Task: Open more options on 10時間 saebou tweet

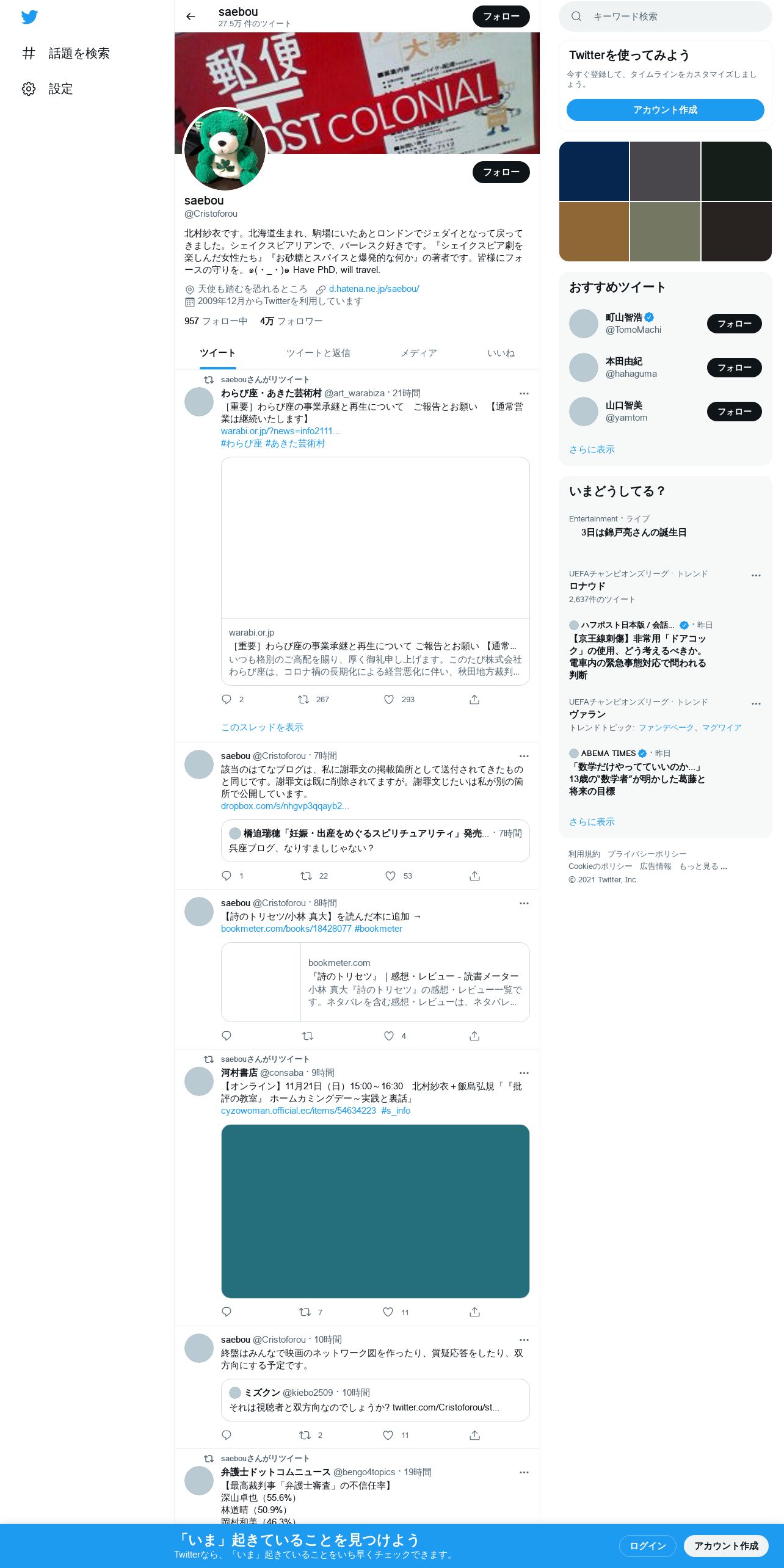Action: (524, 1340)
